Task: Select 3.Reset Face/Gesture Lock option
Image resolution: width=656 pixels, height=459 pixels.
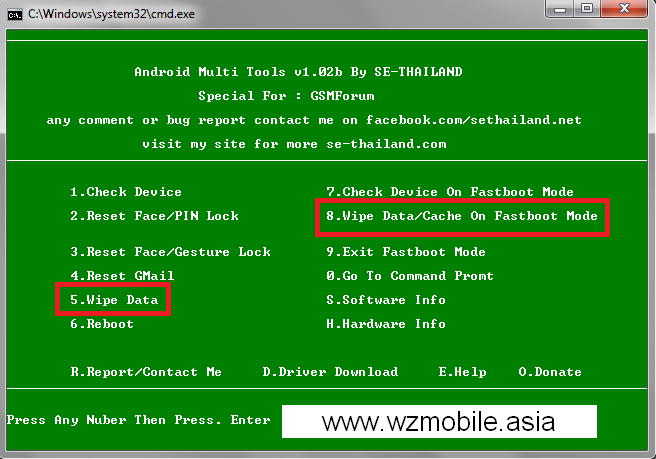Action: click(x=170, y=252)
